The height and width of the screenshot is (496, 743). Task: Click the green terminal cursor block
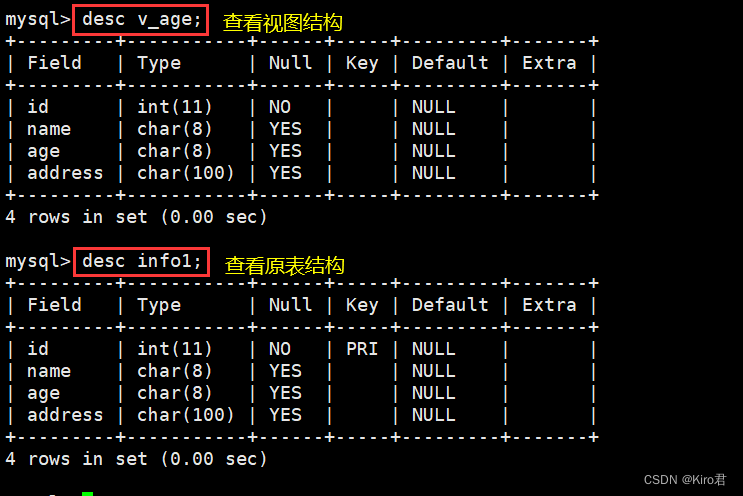click(87, 492)
